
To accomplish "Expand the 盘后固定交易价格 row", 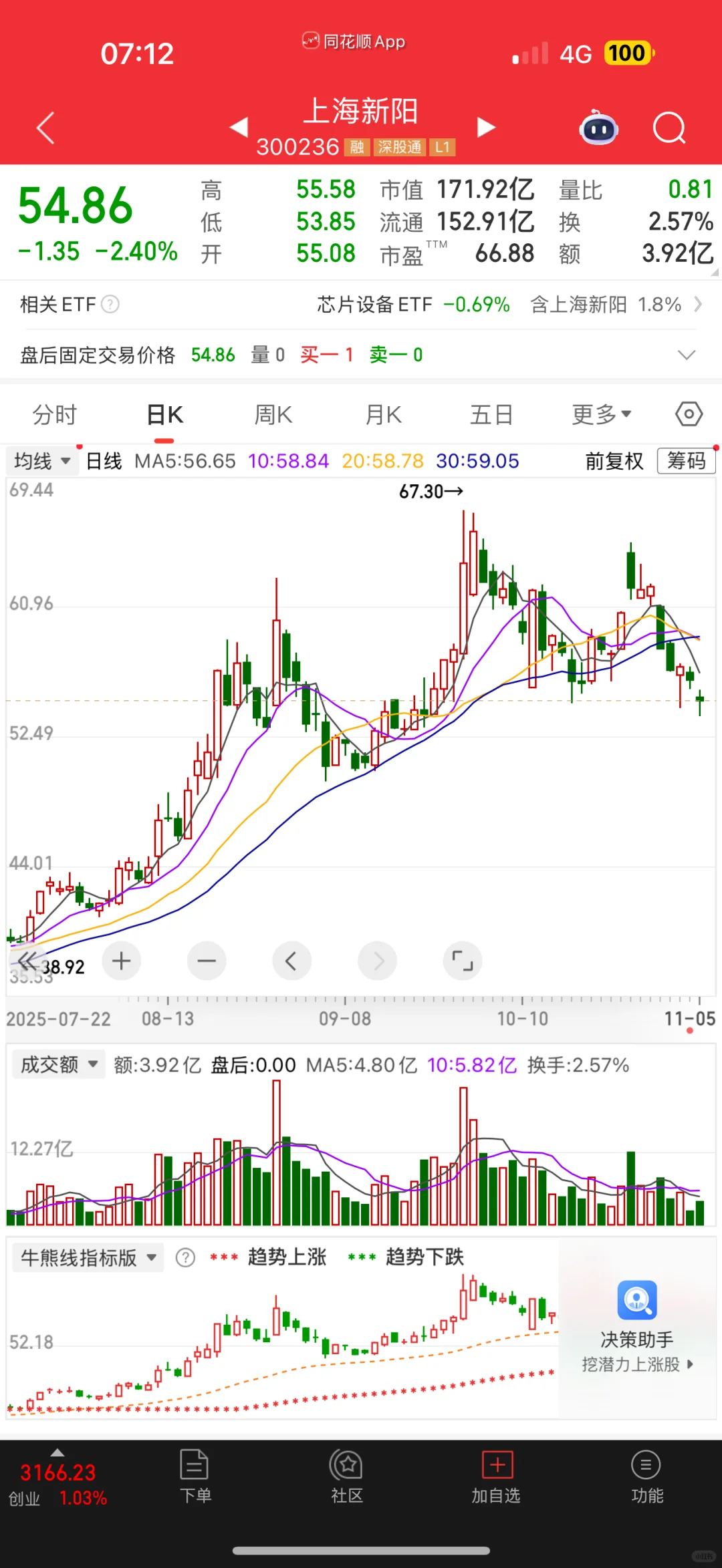I will point(687,355).
